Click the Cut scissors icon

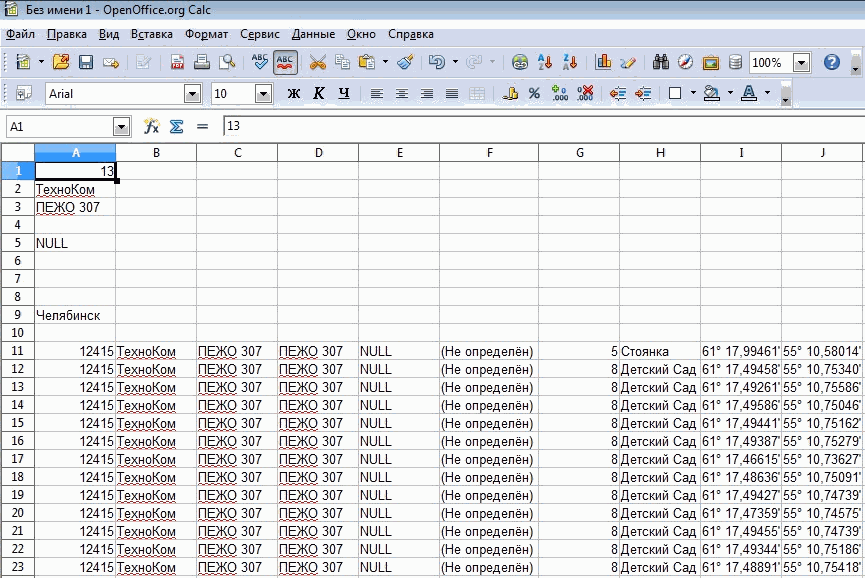pyautogui.click(x=317, y=62)
